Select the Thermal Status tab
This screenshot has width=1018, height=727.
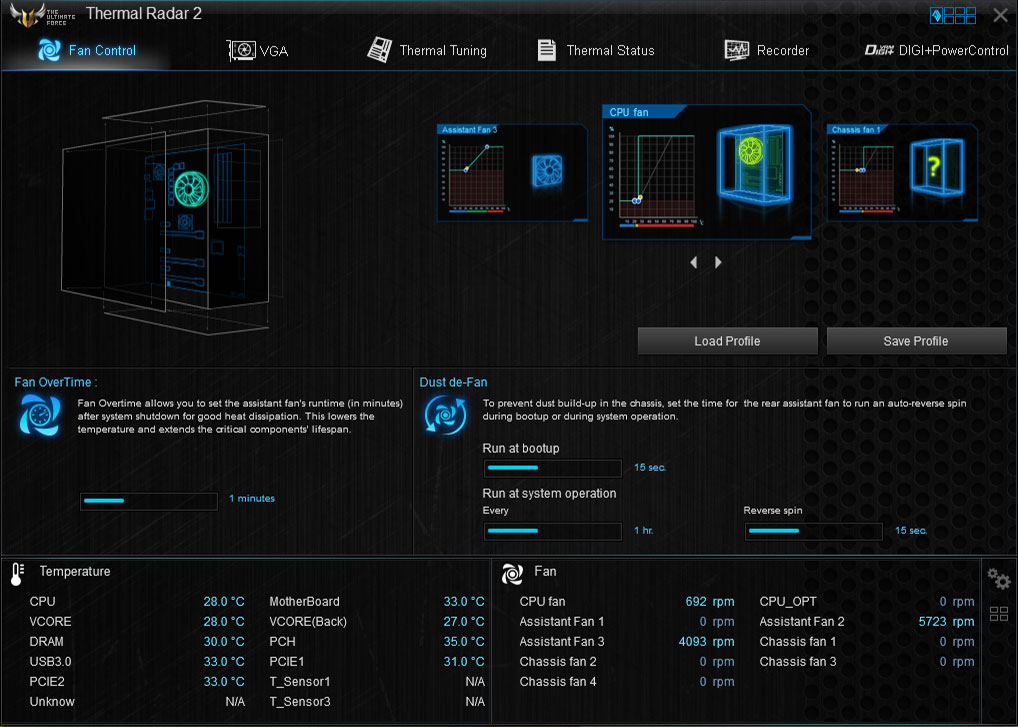(x=596, y=51)
